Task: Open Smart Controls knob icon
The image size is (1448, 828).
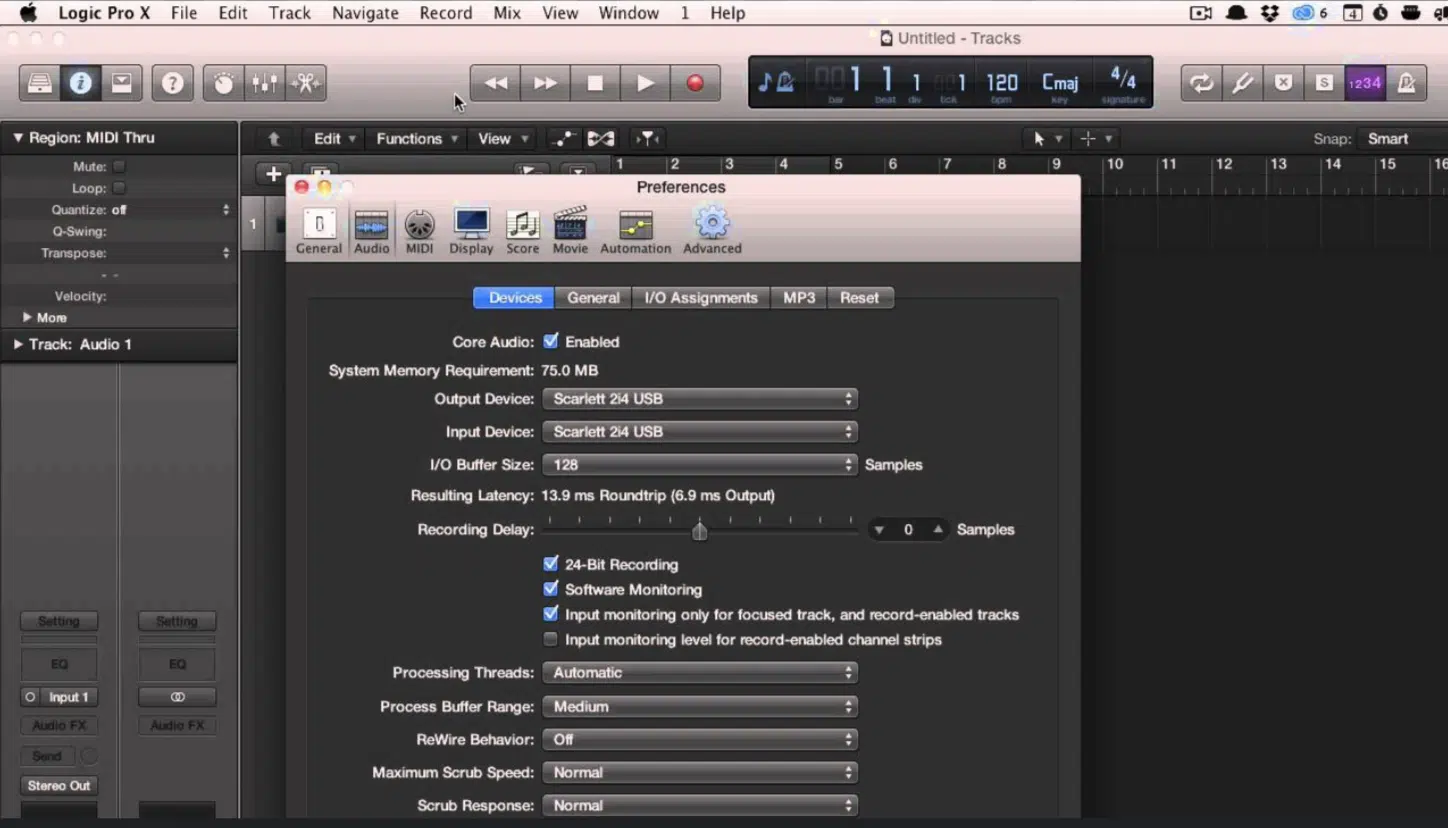Action: 223,83
